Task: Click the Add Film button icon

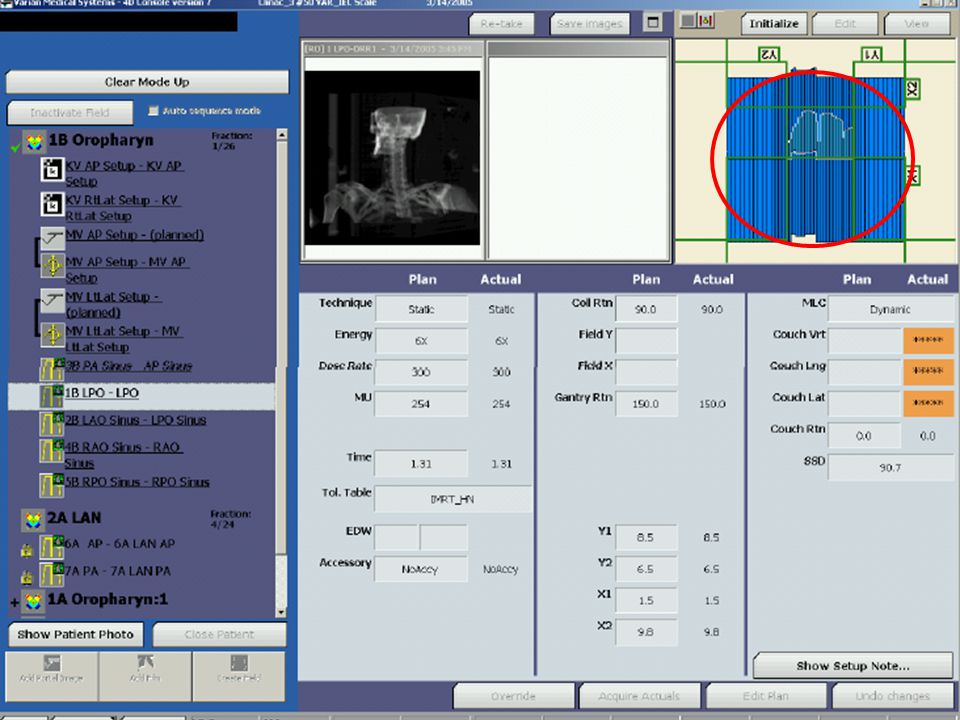Action: click(145, 662)
